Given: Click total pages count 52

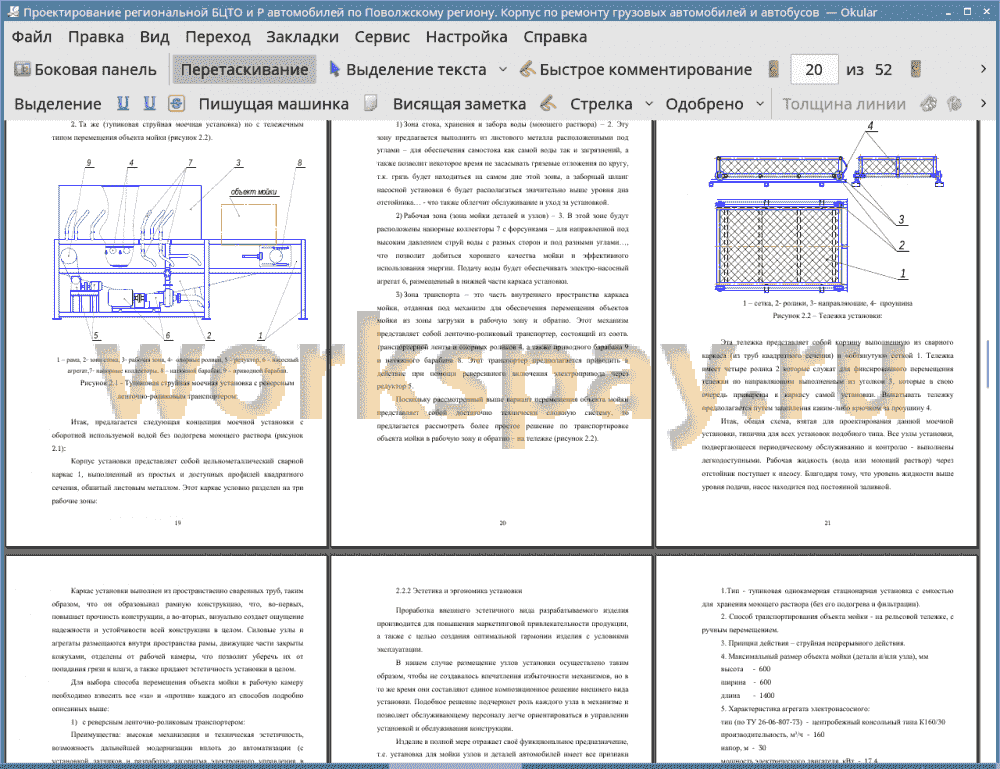Looking at the screenshot, I should (883, 70).
